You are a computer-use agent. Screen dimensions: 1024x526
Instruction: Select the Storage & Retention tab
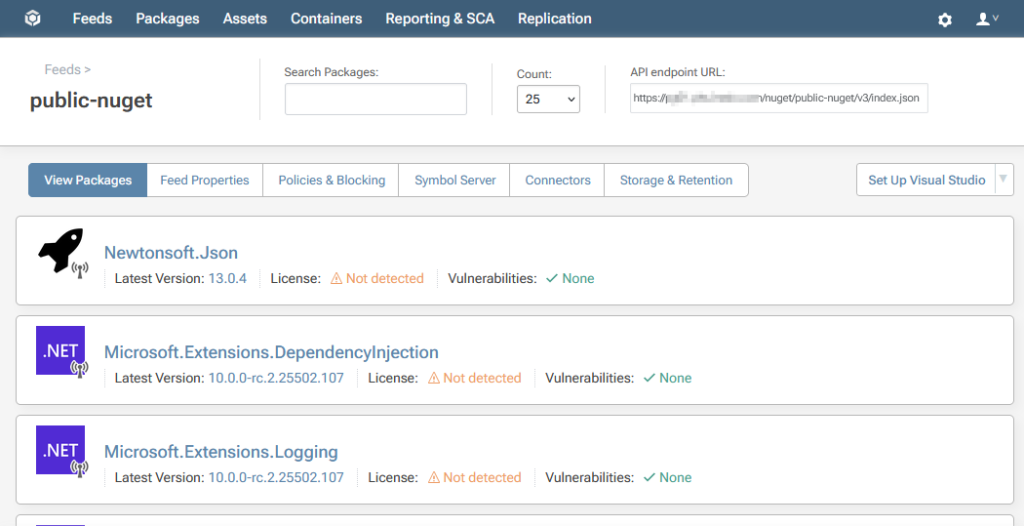coord(676,180)
